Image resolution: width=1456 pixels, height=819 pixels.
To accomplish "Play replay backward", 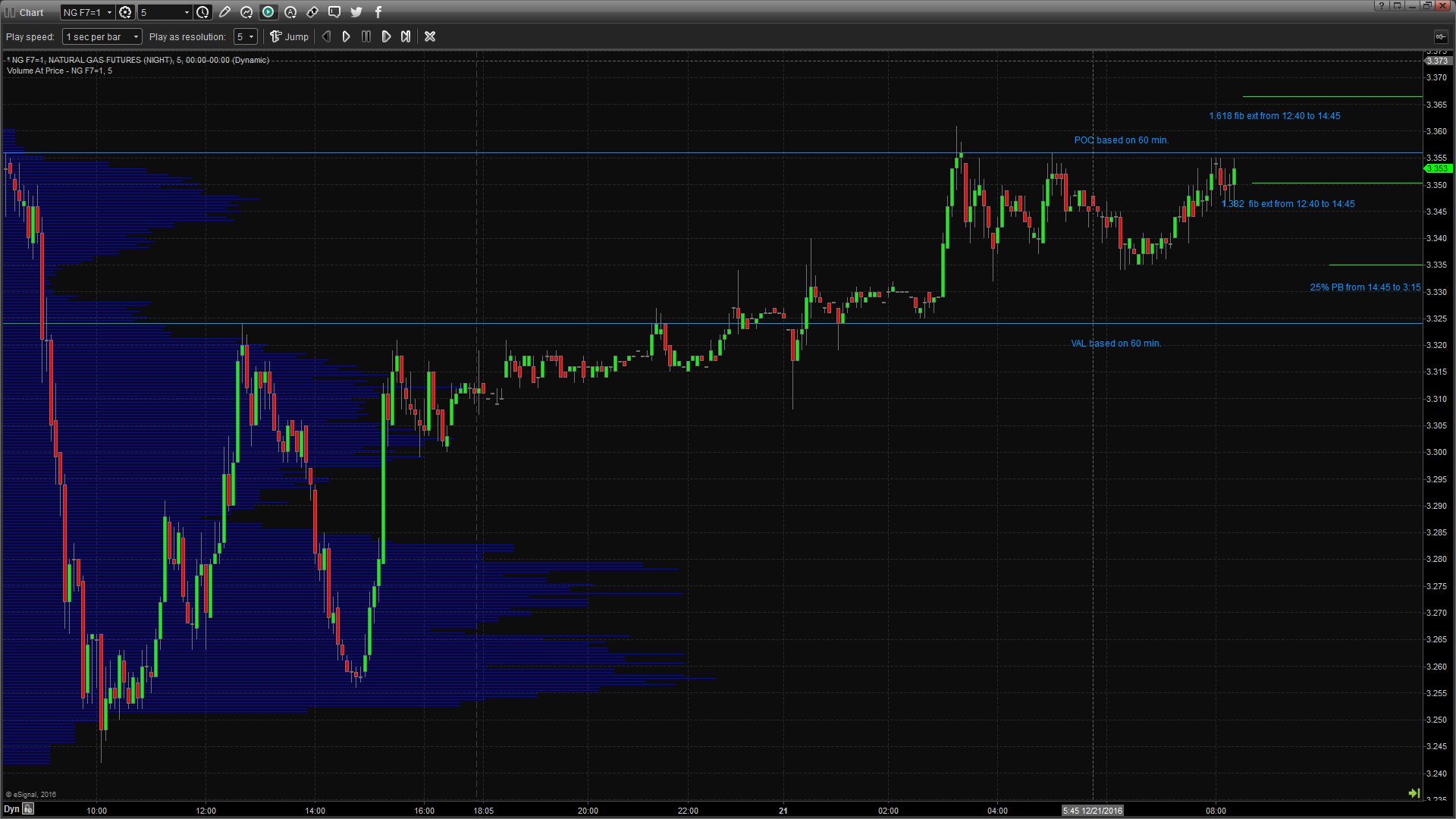I will click(x=326, y=36).
